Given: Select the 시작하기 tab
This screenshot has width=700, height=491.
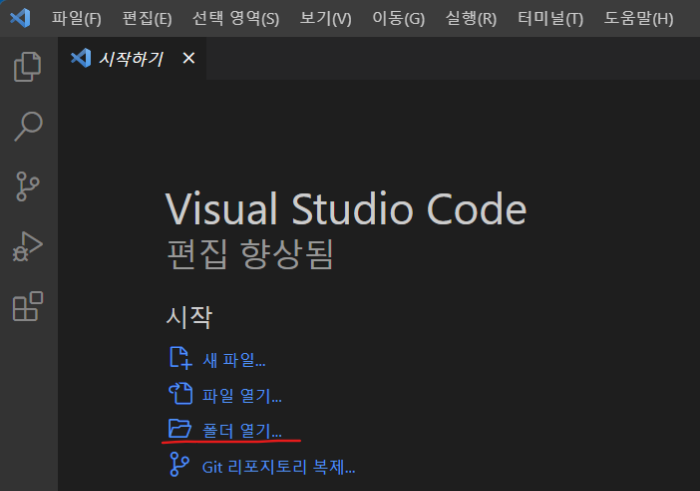Looking at the screenshot, I should point(132,58).
